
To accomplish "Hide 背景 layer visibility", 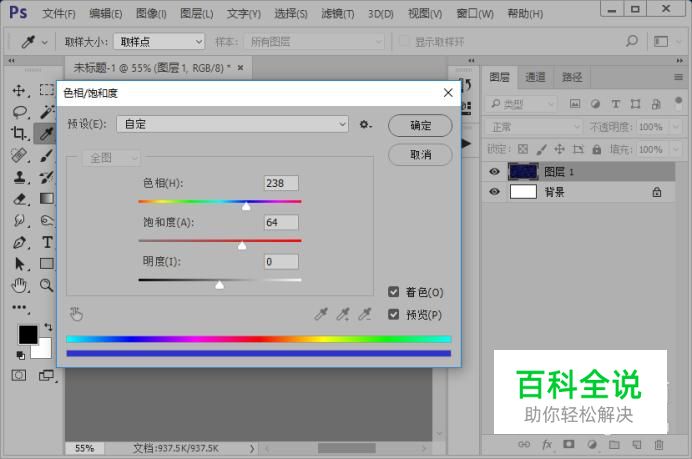I will (x=495, y=192).
